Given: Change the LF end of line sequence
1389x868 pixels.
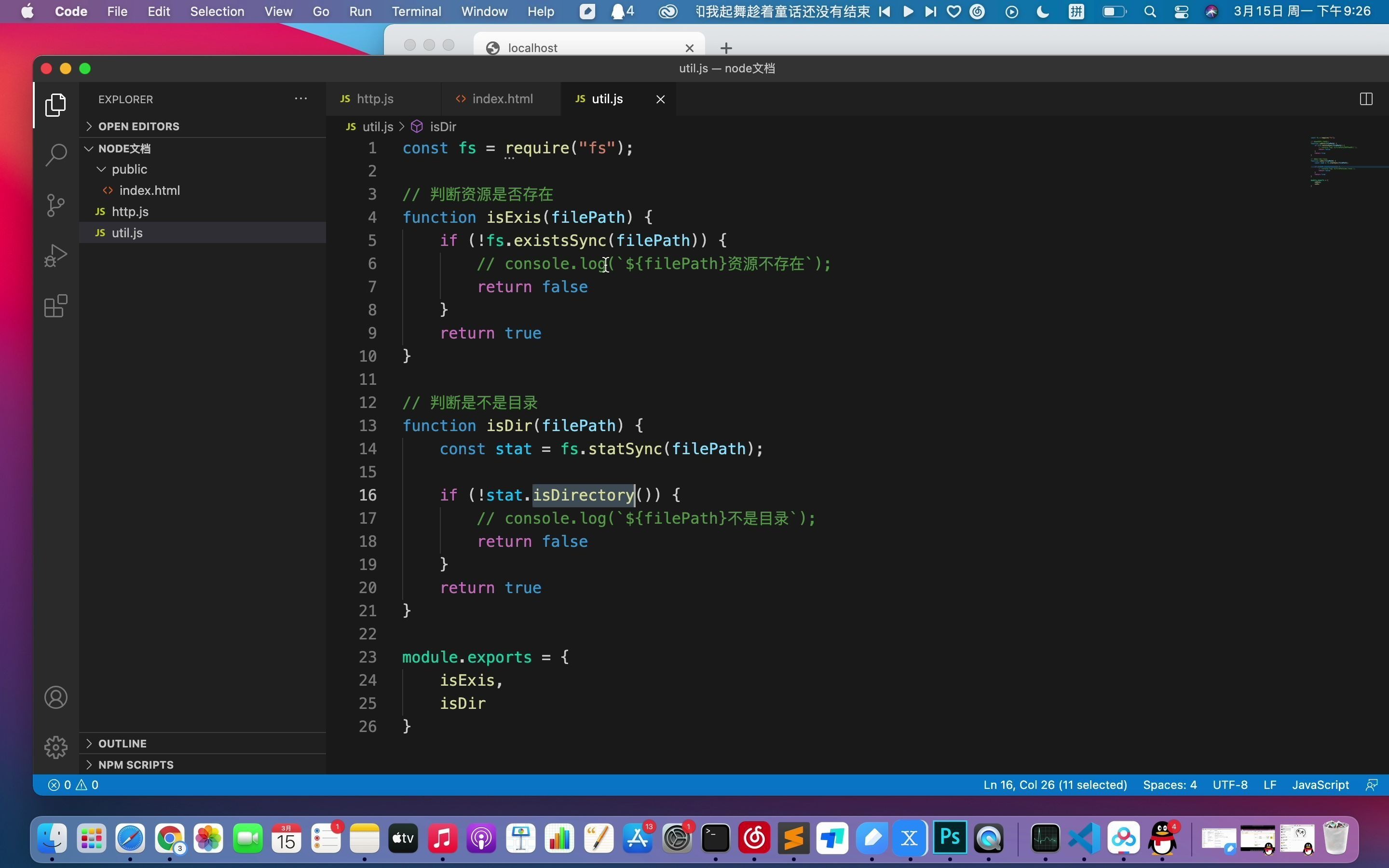Looking at the screenshot, I should click(1269, 785).
